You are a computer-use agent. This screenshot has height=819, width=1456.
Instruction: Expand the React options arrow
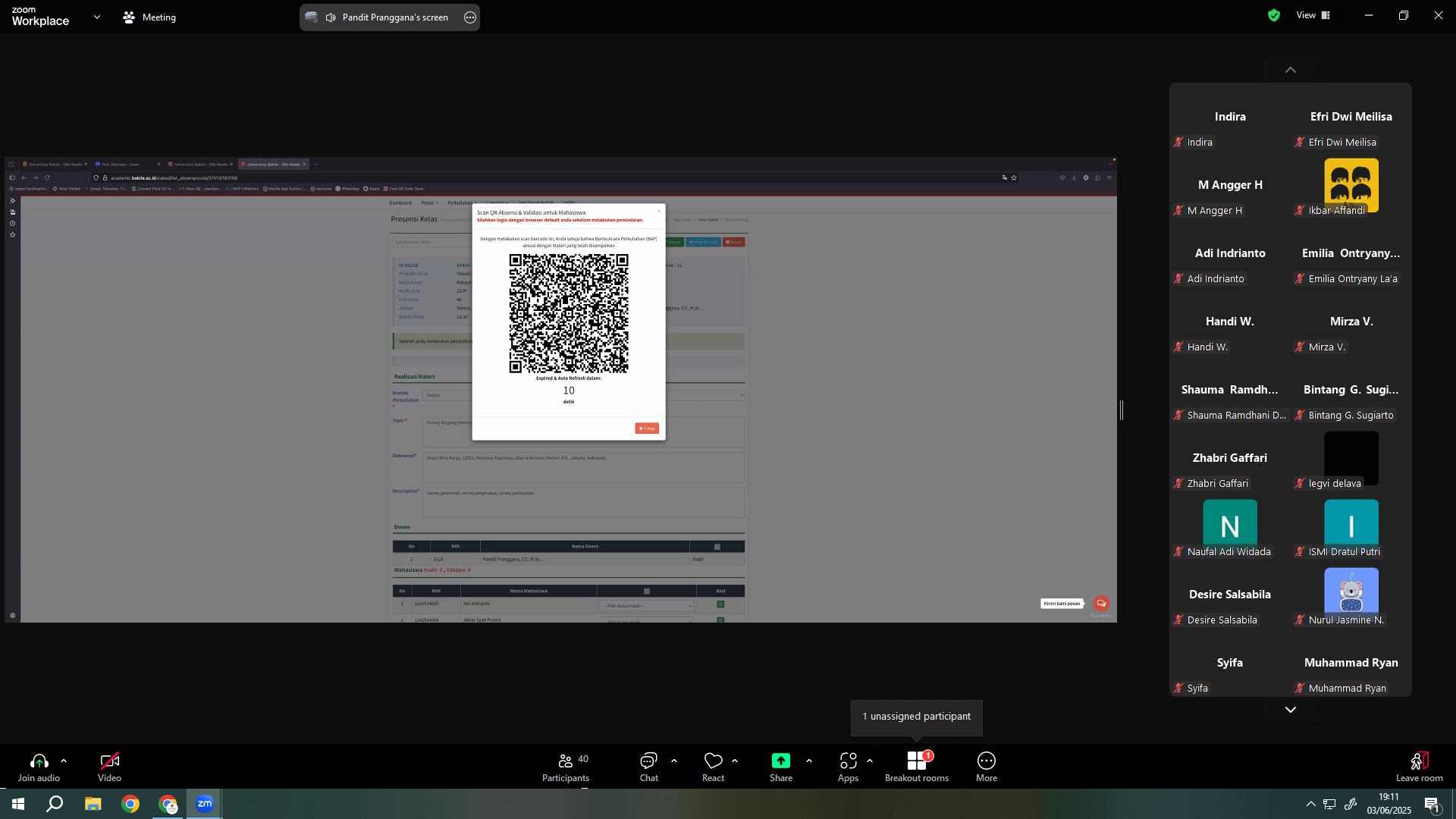(735, 761)
